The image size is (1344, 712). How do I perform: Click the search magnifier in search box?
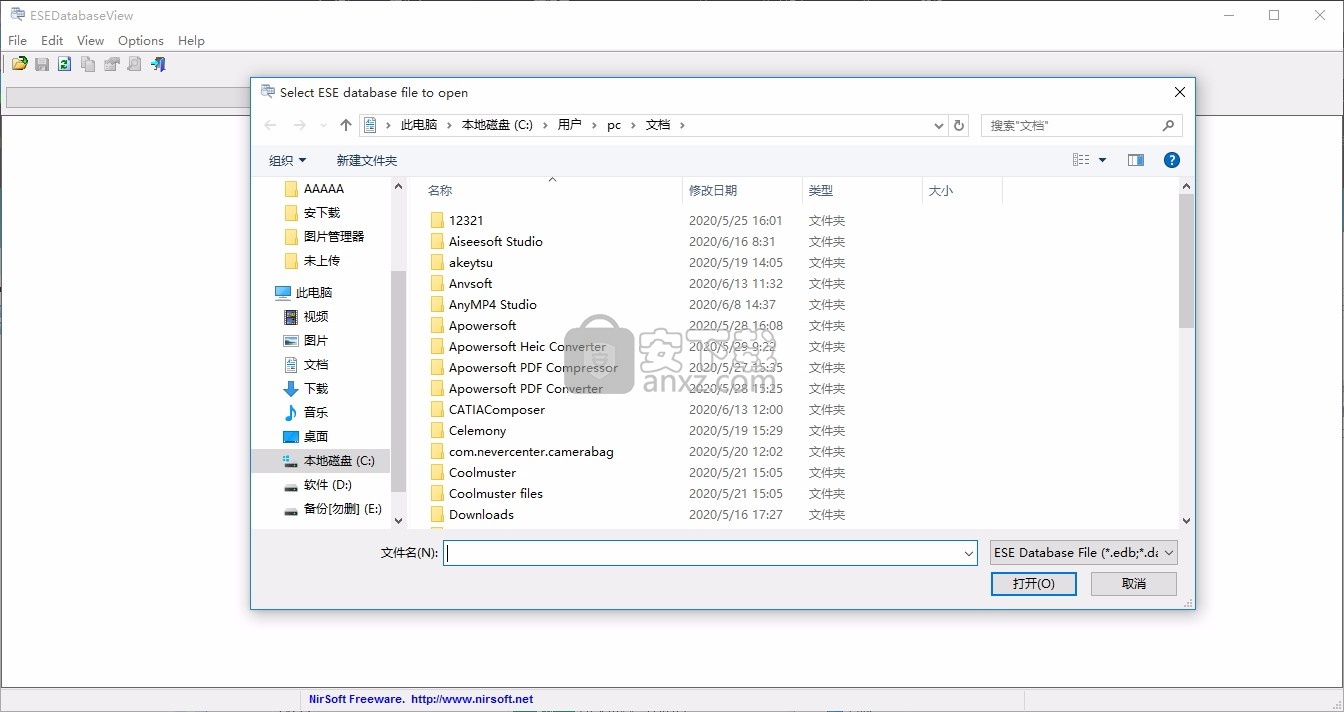[x=1168, y=125]
